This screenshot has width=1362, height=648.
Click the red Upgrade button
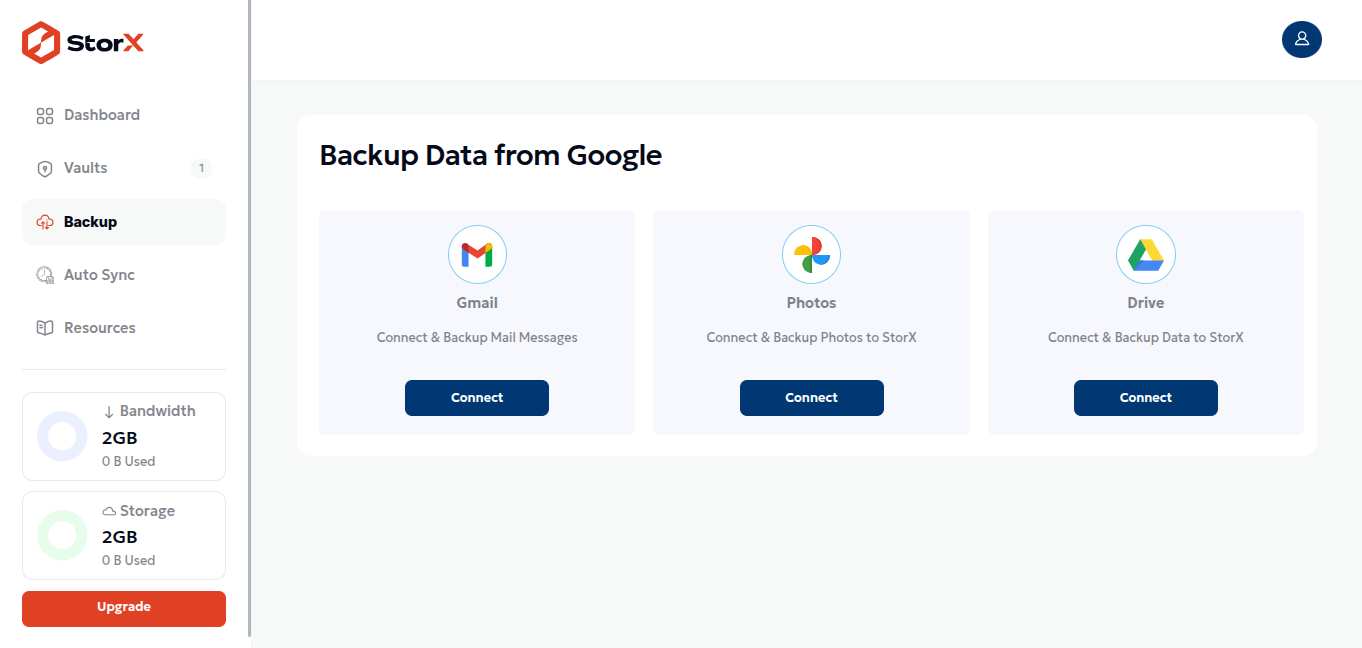124,609
